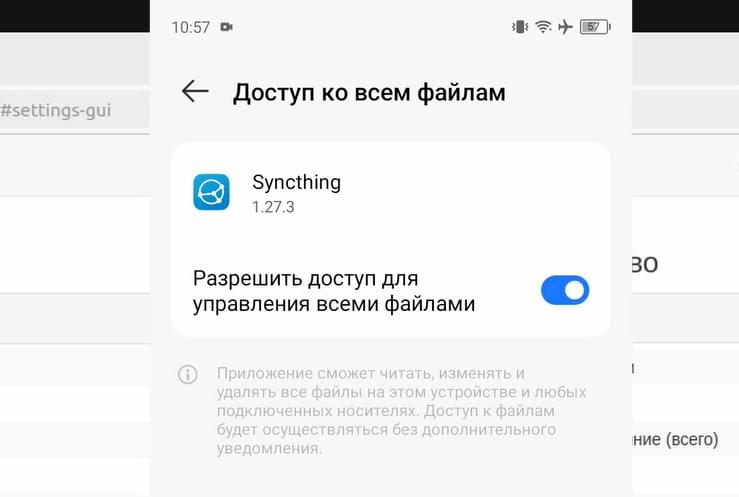Click the permission description paragraph
The width and height of the screenshot is (739, 497).
(x=401, y=410)
